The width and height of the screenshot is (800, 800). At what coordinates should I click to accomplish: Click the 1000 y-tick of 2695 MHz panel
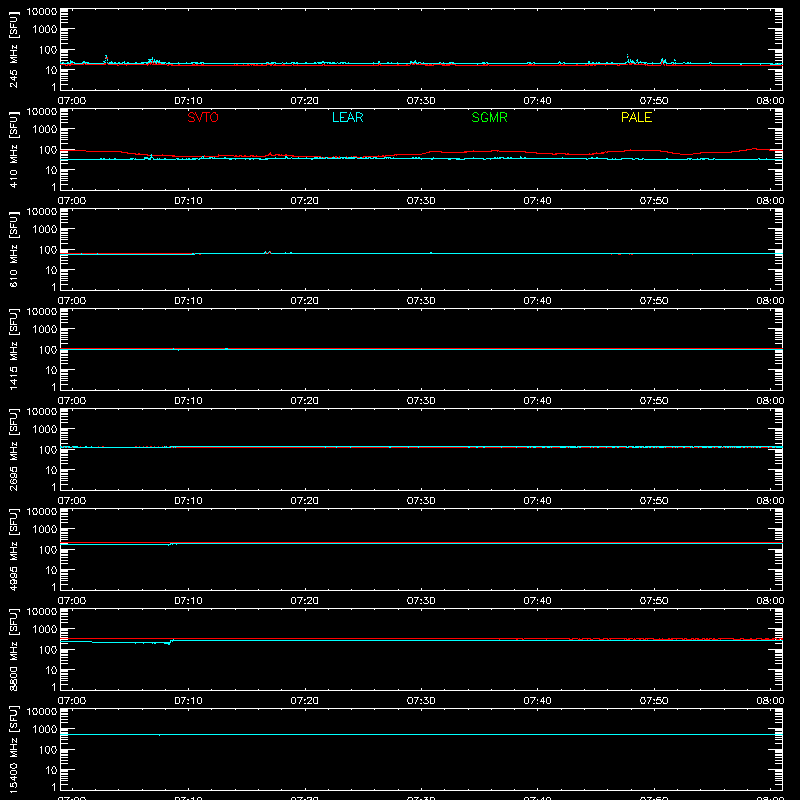pyautogui.click(x=45, y=429)
